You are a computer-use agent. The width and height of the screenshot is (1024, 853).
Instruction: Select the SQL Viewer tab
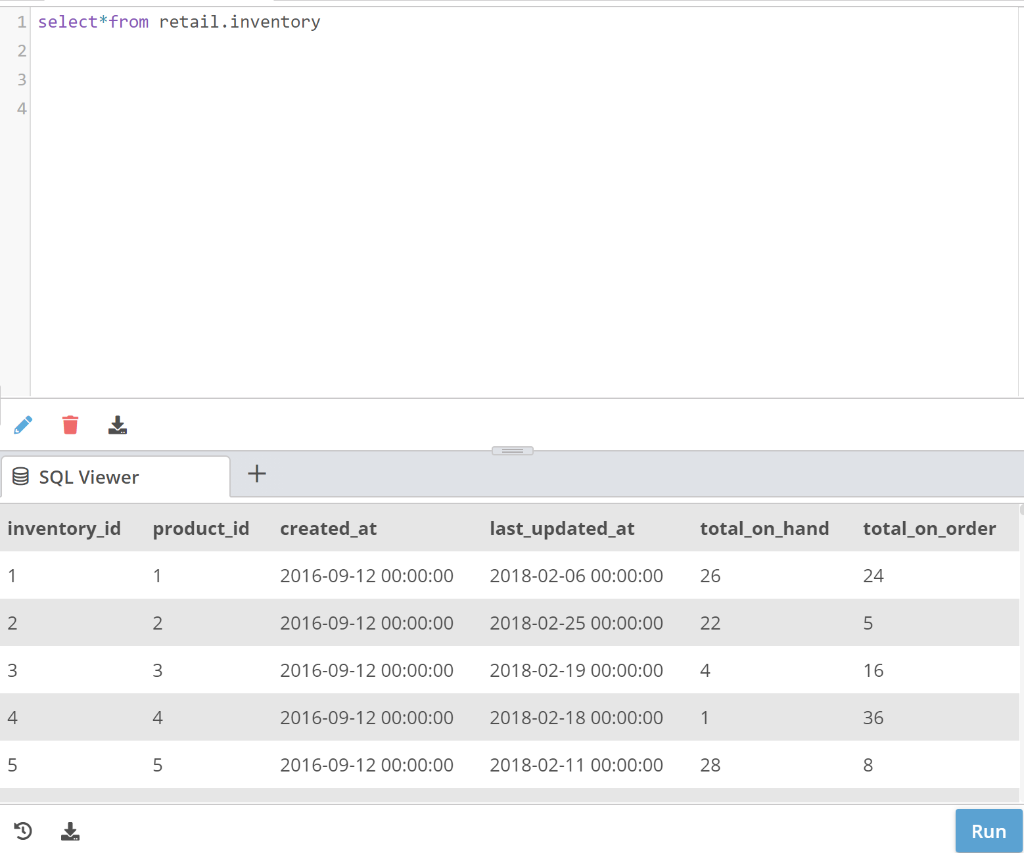[96, 477]
